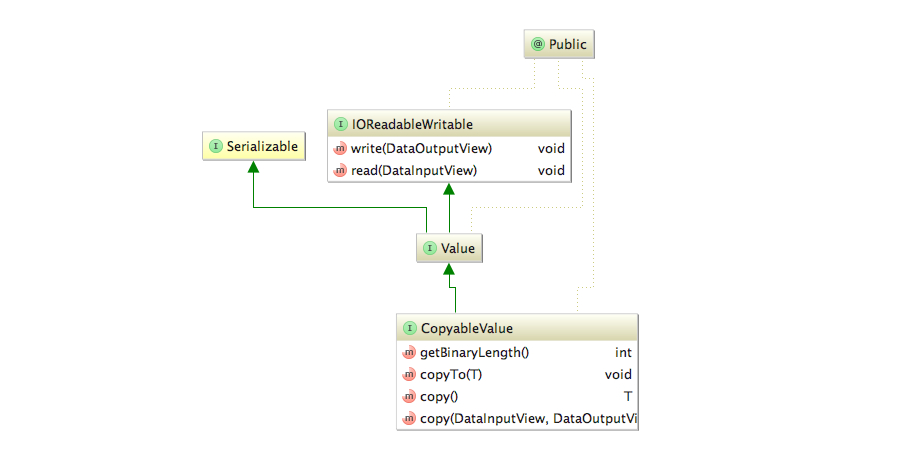Click the interface icon beside IOReadableWritable
Screen dimensions: 900x462
[341, 124]
